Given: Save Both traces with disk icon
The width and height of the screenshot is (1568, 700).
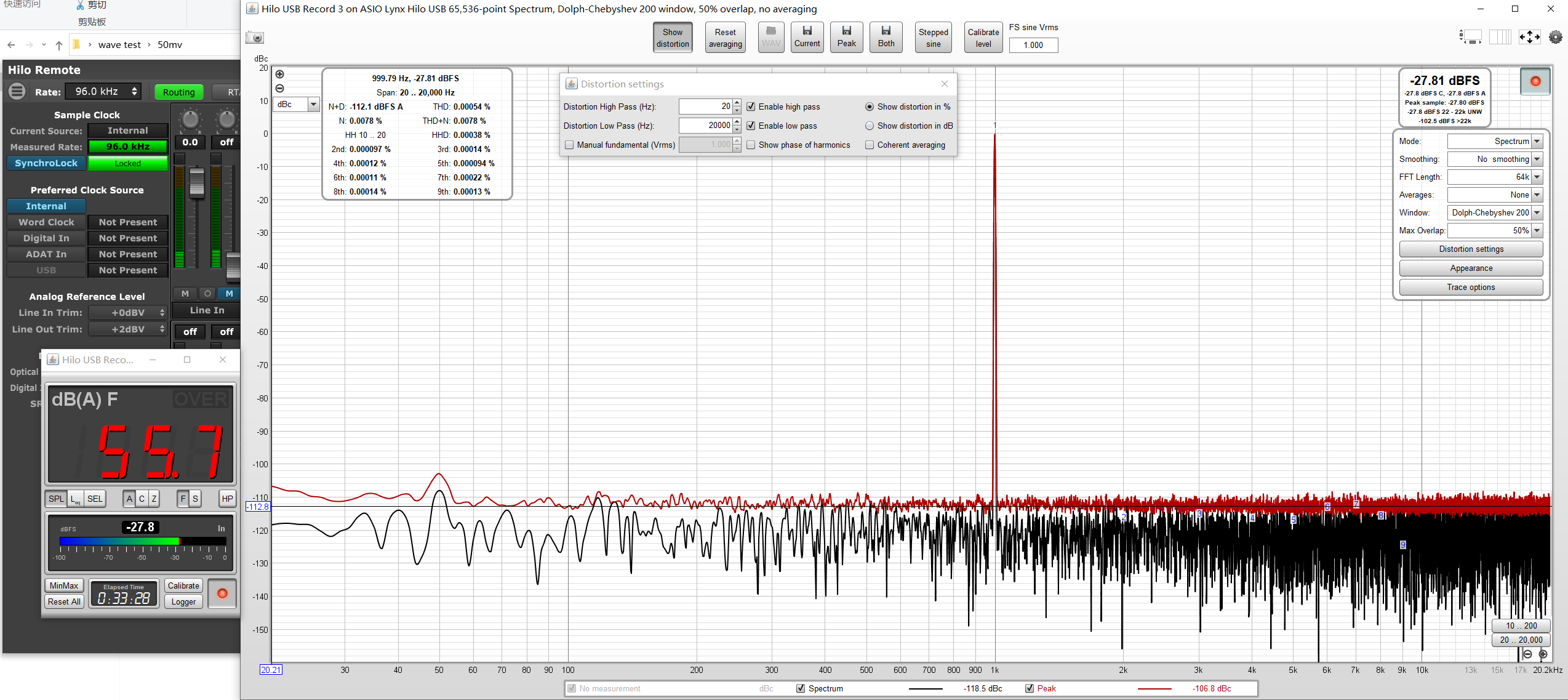Looking at the screenshot, I should pos(886,38).
